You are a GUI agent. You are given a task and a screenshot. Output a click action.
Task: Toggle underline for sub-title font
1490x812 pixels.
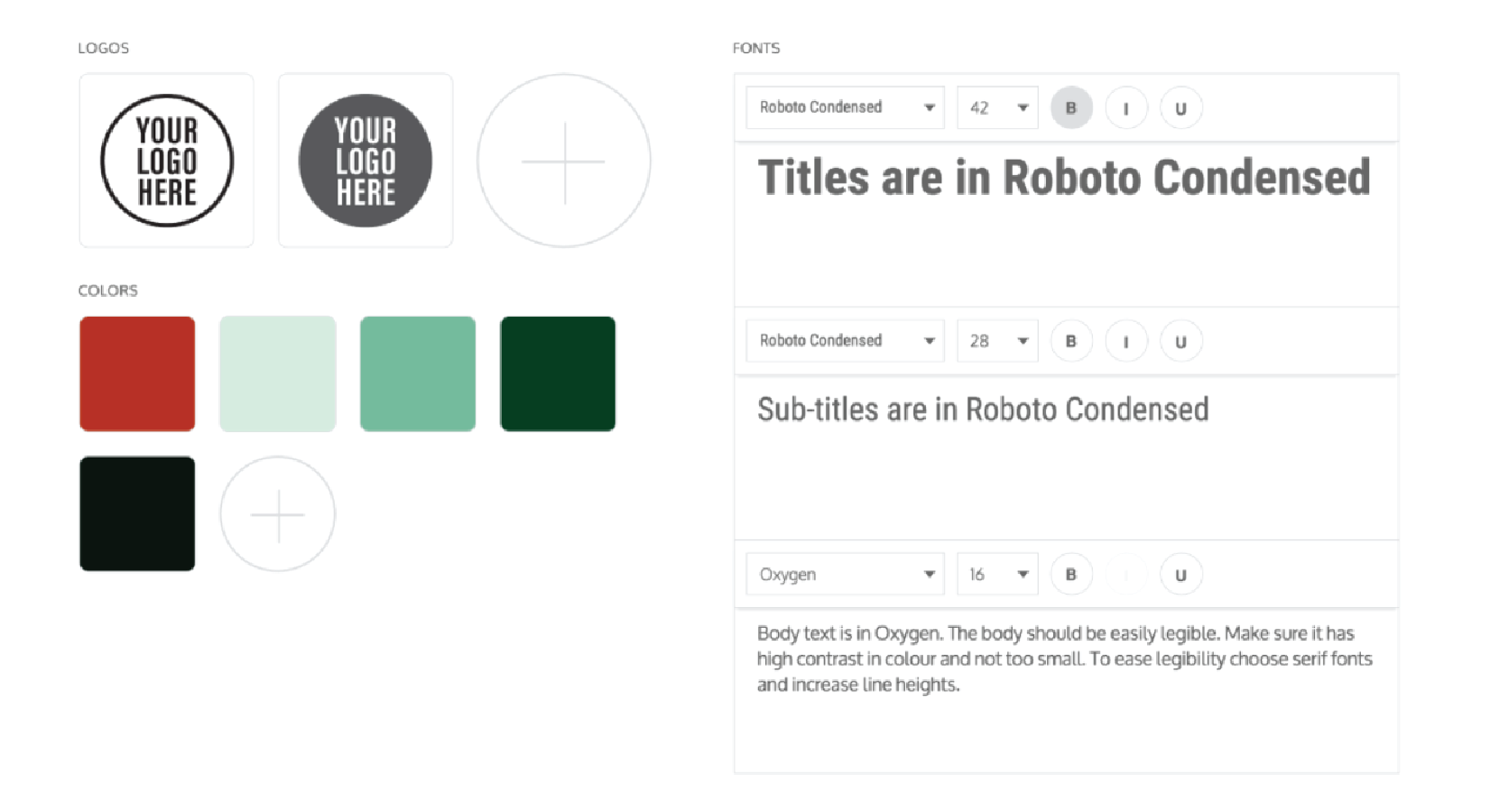[1180, 341]
